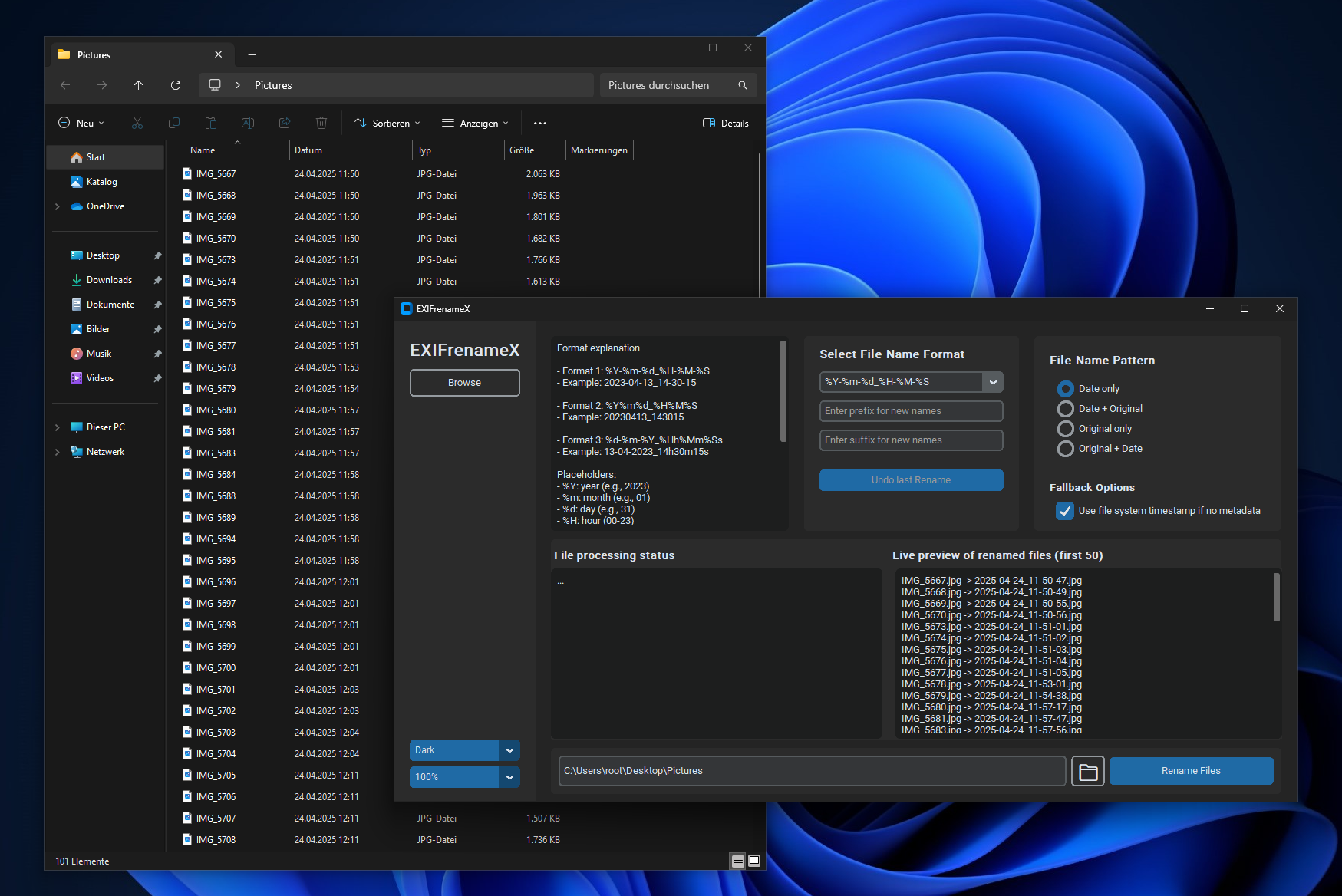Go forward in Explorer navigation
The image size is (1342, 896).
tap(102, 85)
